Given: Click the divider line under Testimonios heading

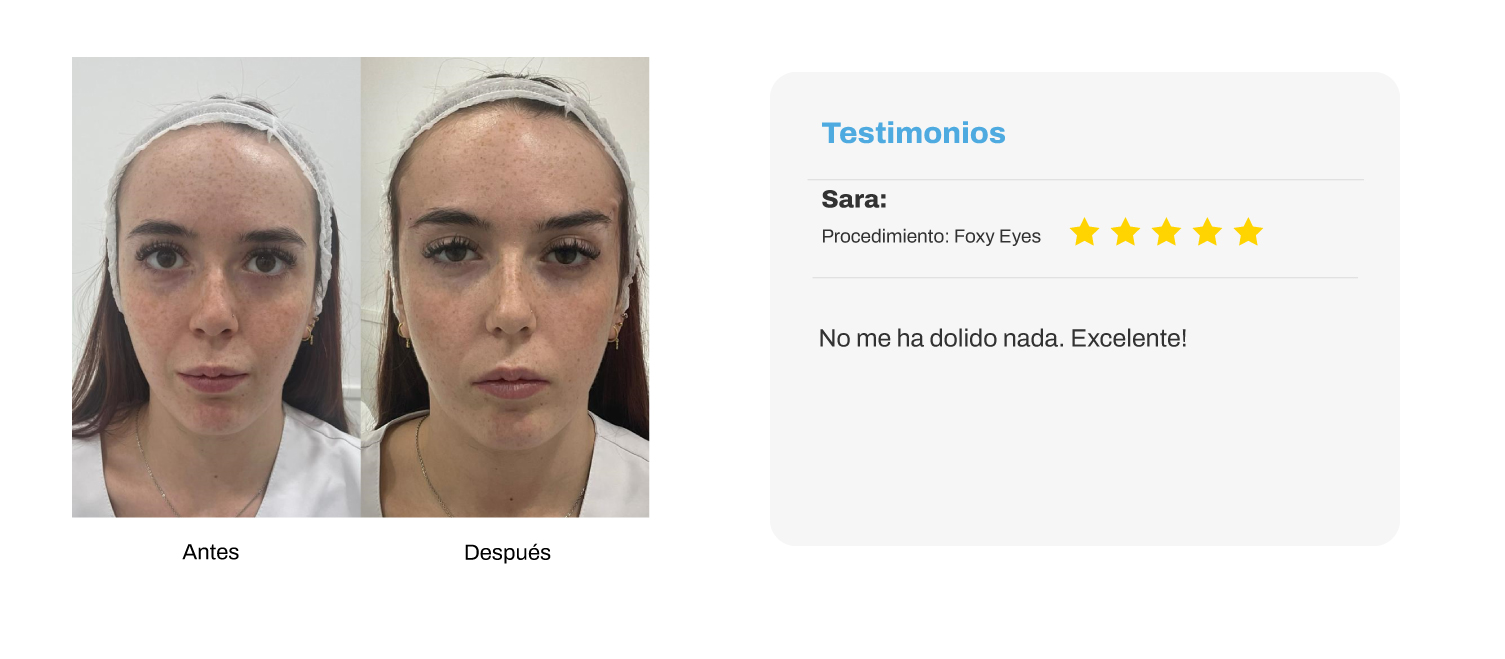Looking at the screenshot, I should (1086, 180).
